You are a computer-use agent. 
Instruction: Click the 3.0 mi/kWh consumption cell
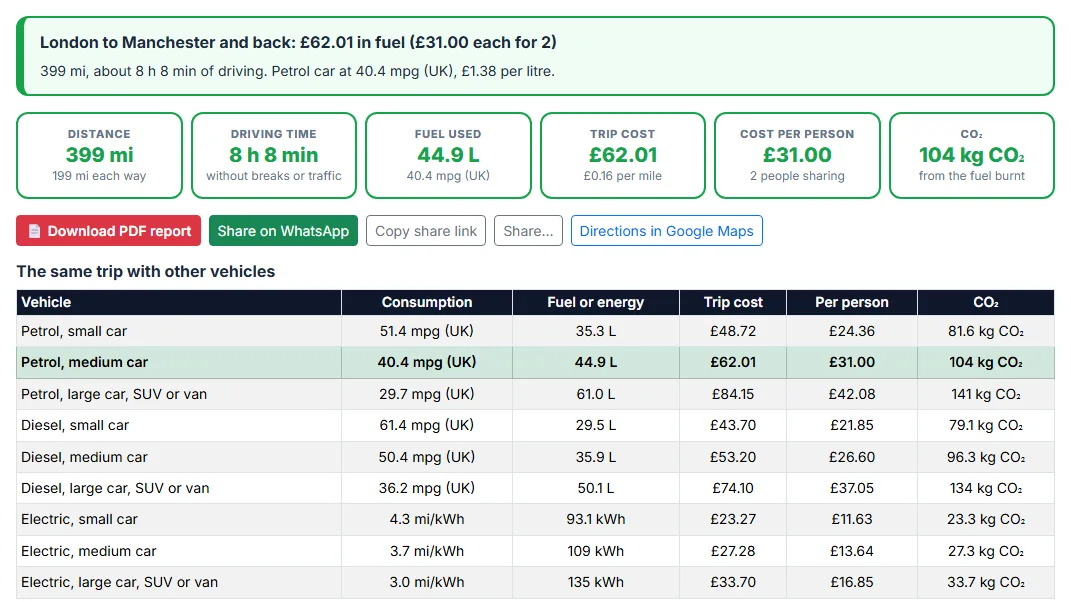tap(427, 583)
